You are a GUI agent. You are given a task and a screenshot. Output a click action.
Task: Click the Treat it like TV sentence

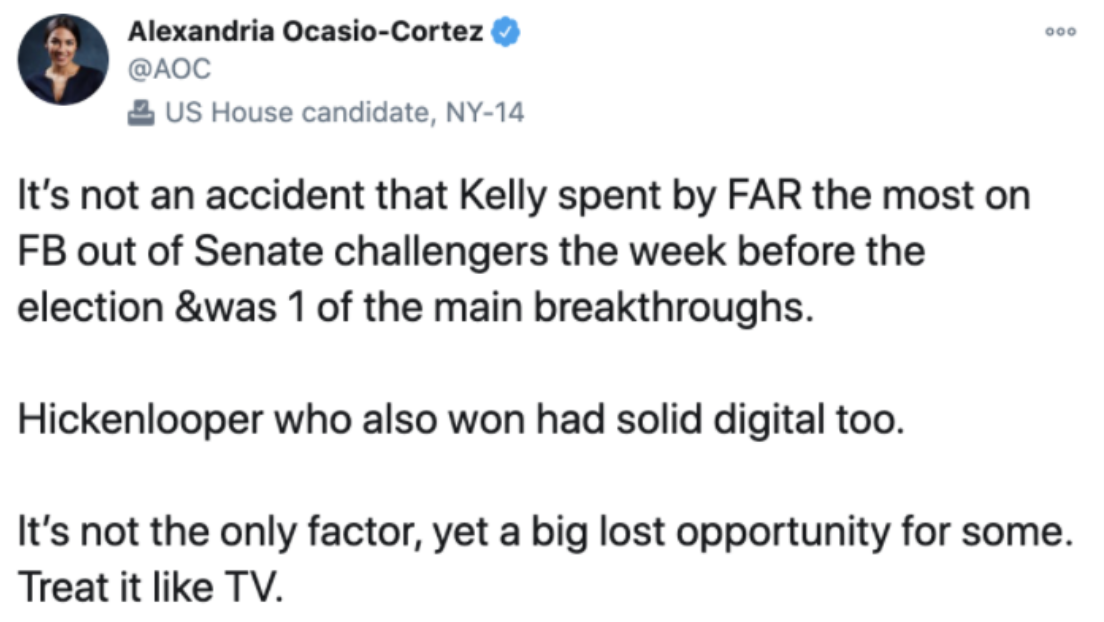pos(151,588)
